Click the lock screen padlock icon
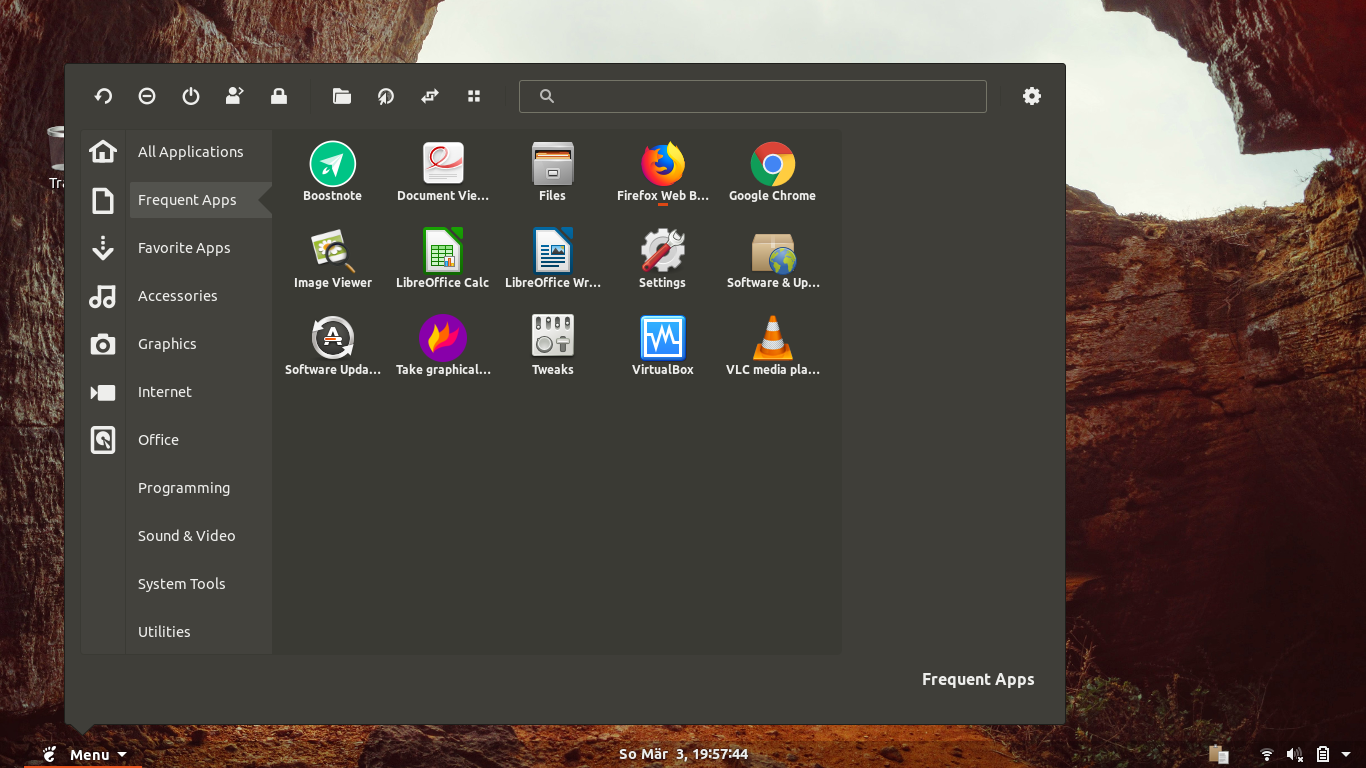 pyautogui.click(x=279, y=96)
